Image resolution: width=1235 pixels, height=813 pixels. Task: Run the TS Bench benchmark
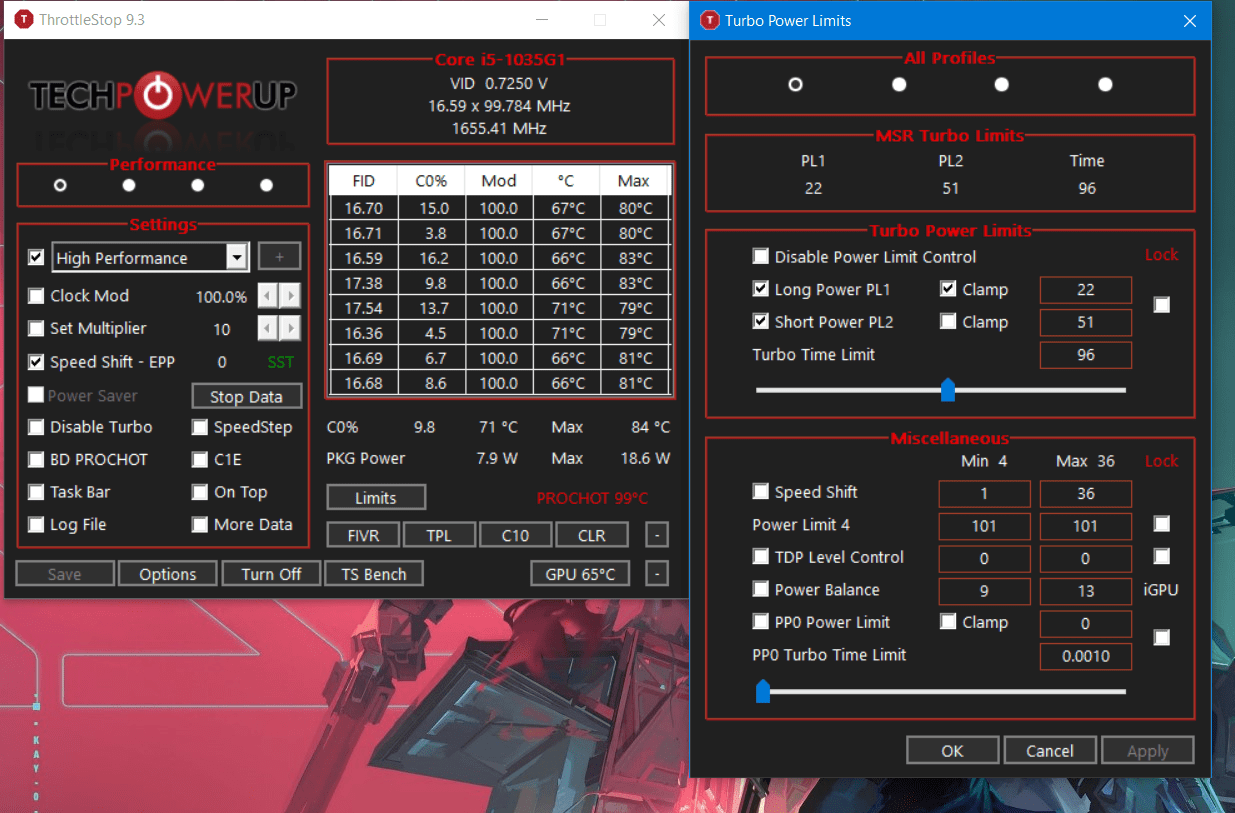(373, 573)
